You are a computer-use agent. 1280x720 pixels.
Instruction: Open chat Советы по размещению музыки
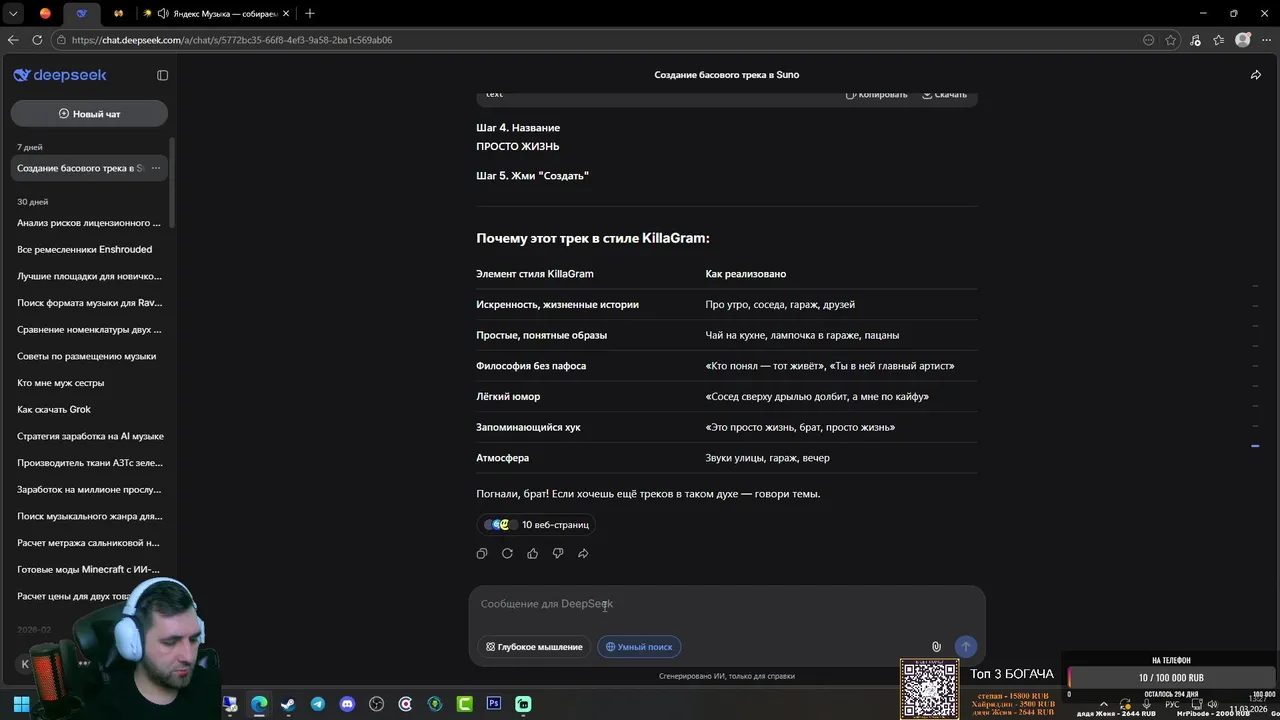click(89, 356)
